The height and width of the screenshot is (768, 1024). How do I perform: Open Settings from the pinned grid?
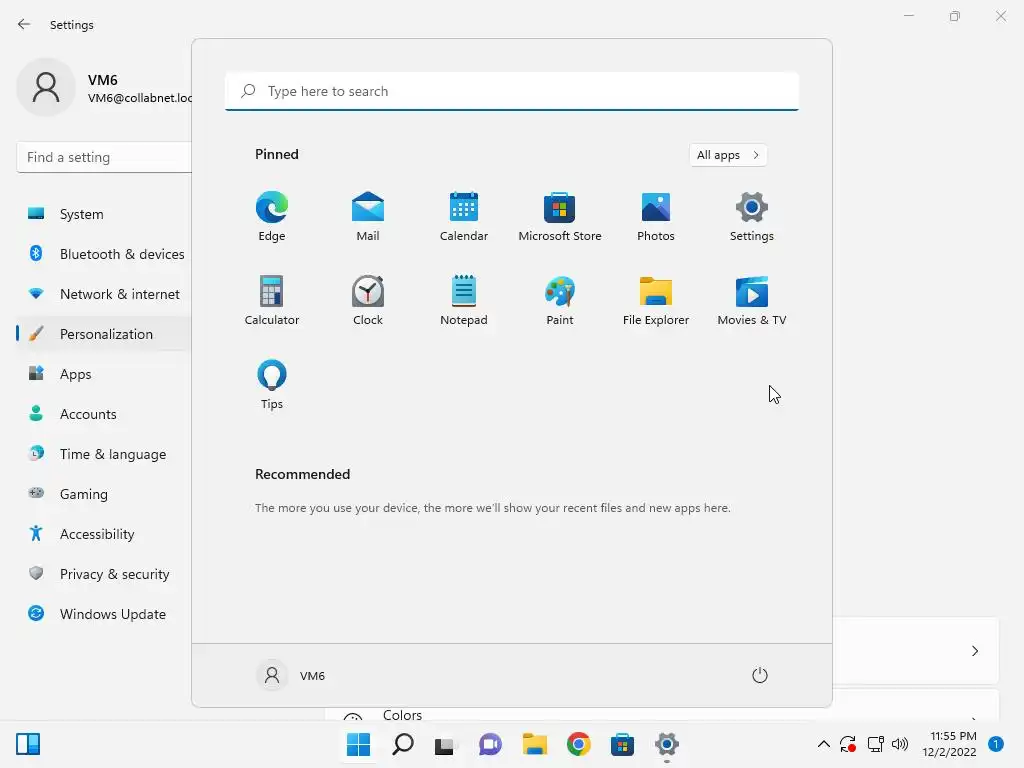click(x=752, y=217)
